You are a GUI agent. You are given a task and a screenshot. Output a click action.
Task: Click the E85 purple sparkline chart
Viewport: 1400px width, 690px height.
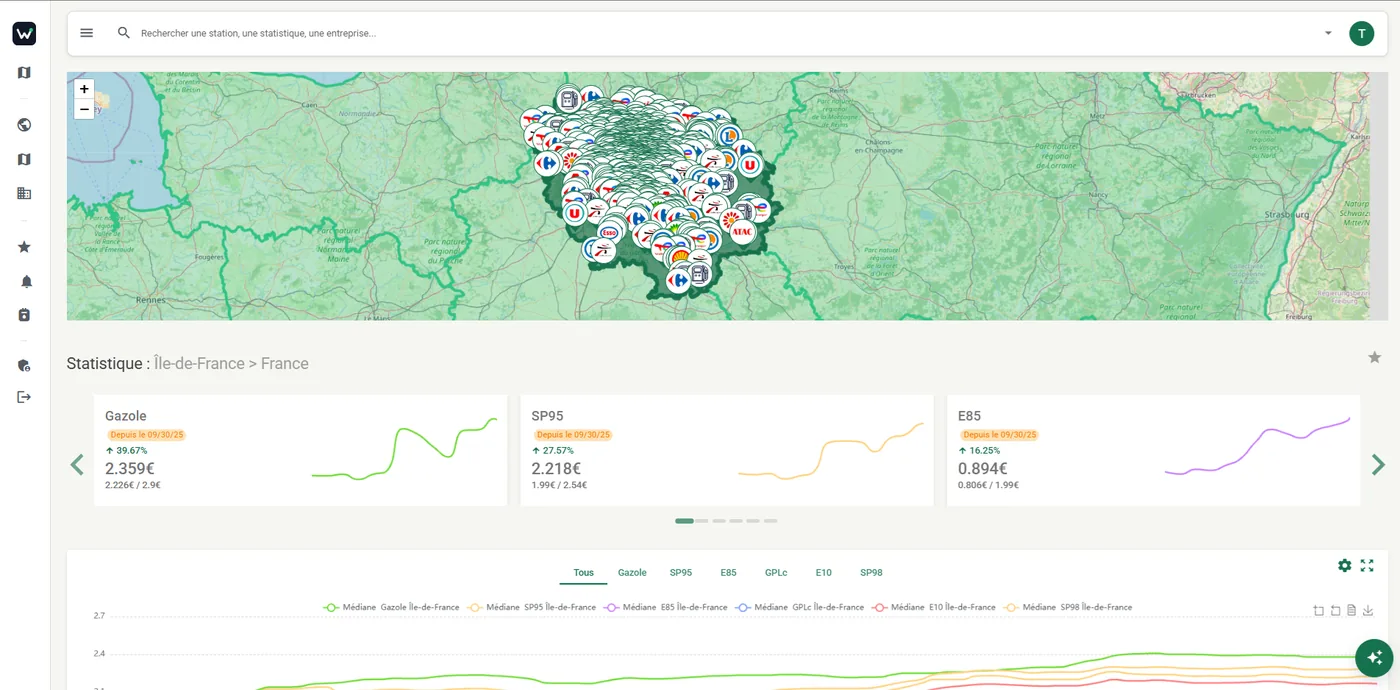pyautogui.click(x=1257, y=446)
